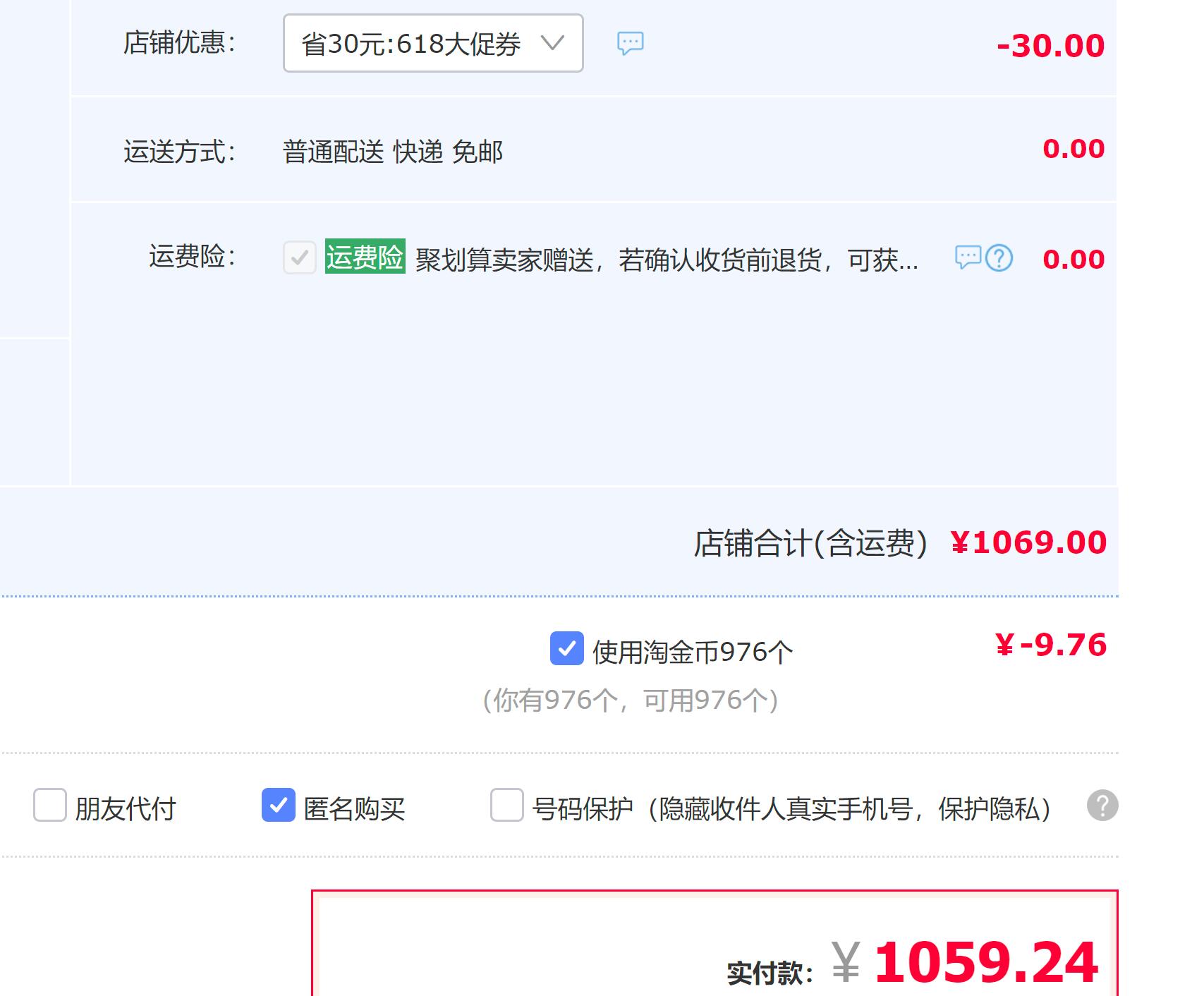Click the green 运费险 tag
The image size is (1204, 996).
(x=365, y=257)
